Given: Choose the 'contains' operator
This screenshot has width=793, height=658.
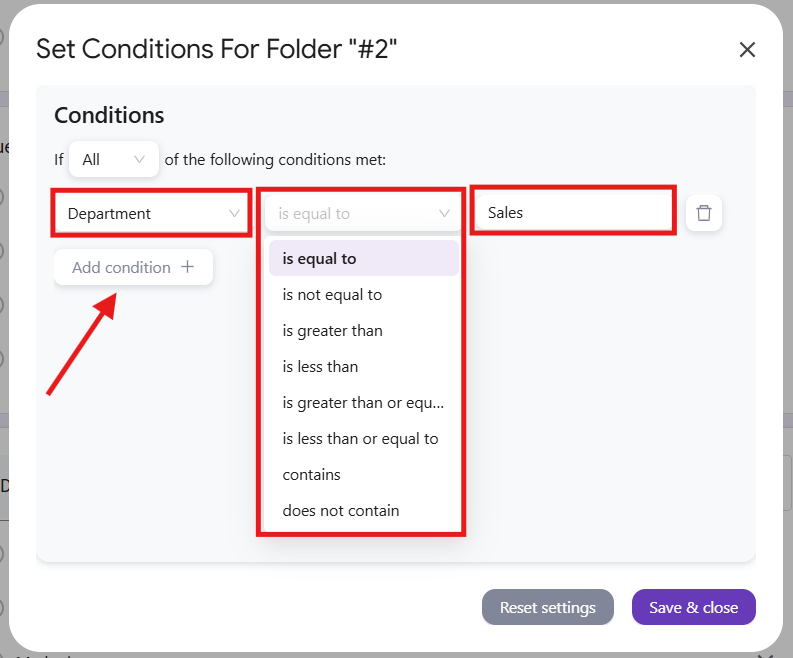Looking at the screenshot, I should click(312, 475).
